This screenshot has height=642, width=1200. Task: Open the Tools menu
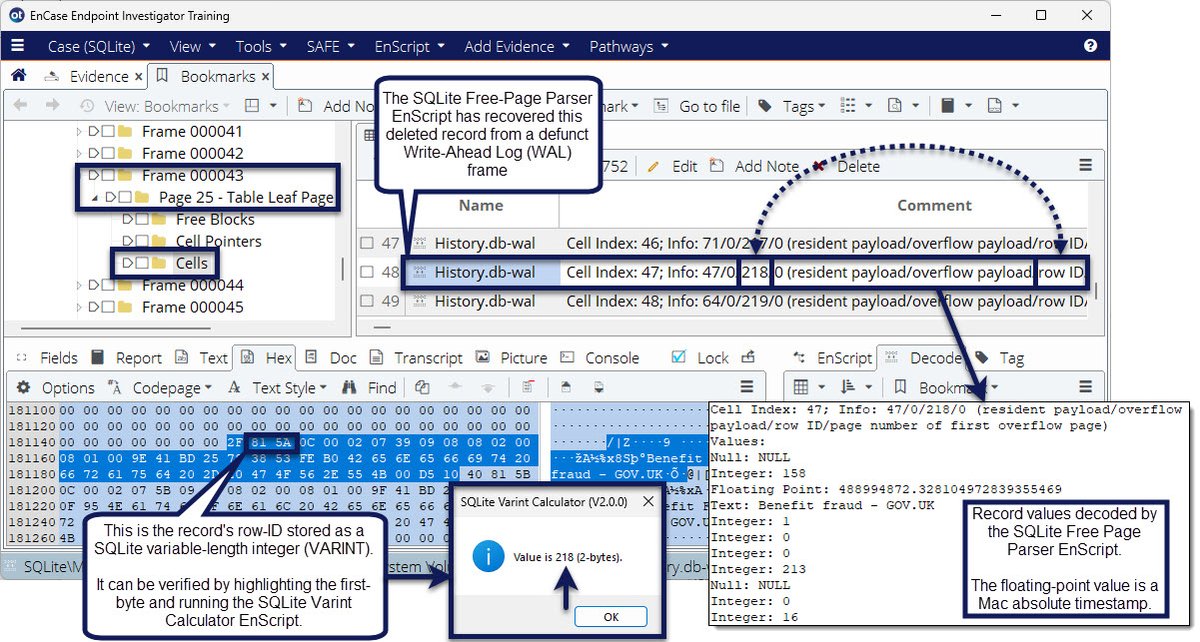pos(261,46)
